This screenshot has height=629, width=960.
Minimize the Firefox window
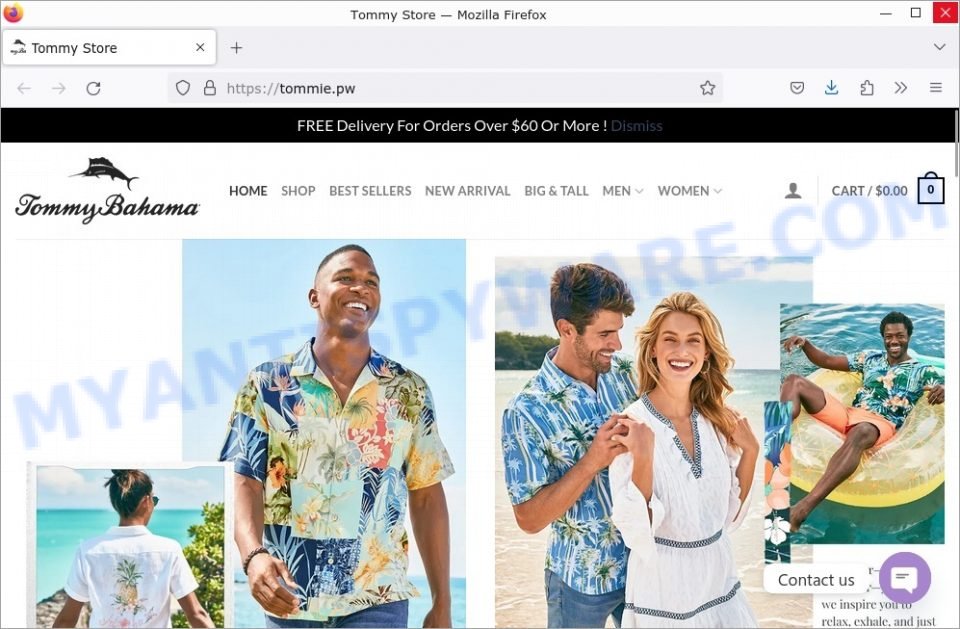pos(885,13)
